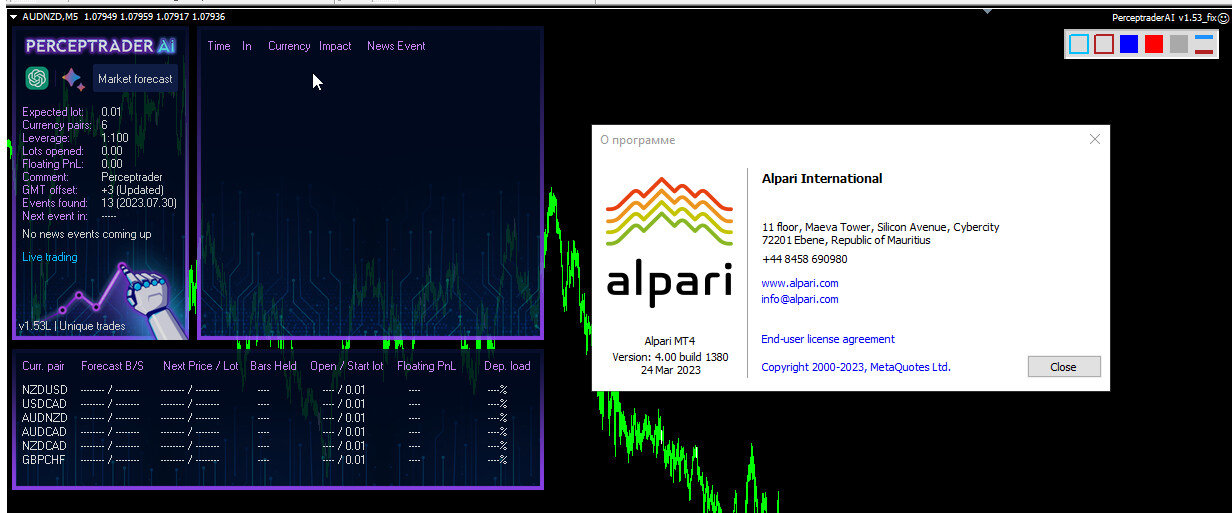Click the Bars Held column header

(x=273, y=366)
